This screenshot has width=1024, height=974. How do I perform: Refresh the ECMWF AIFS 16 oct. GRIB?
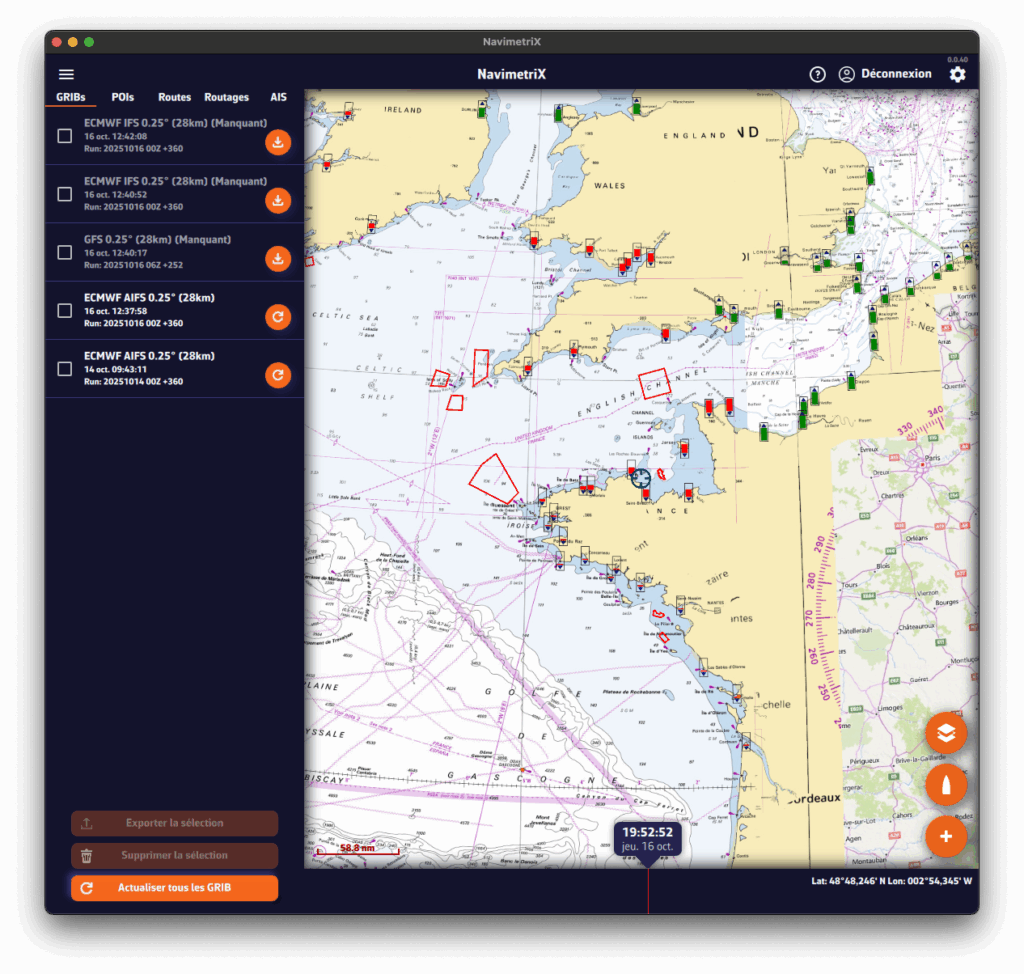point(278,318)
